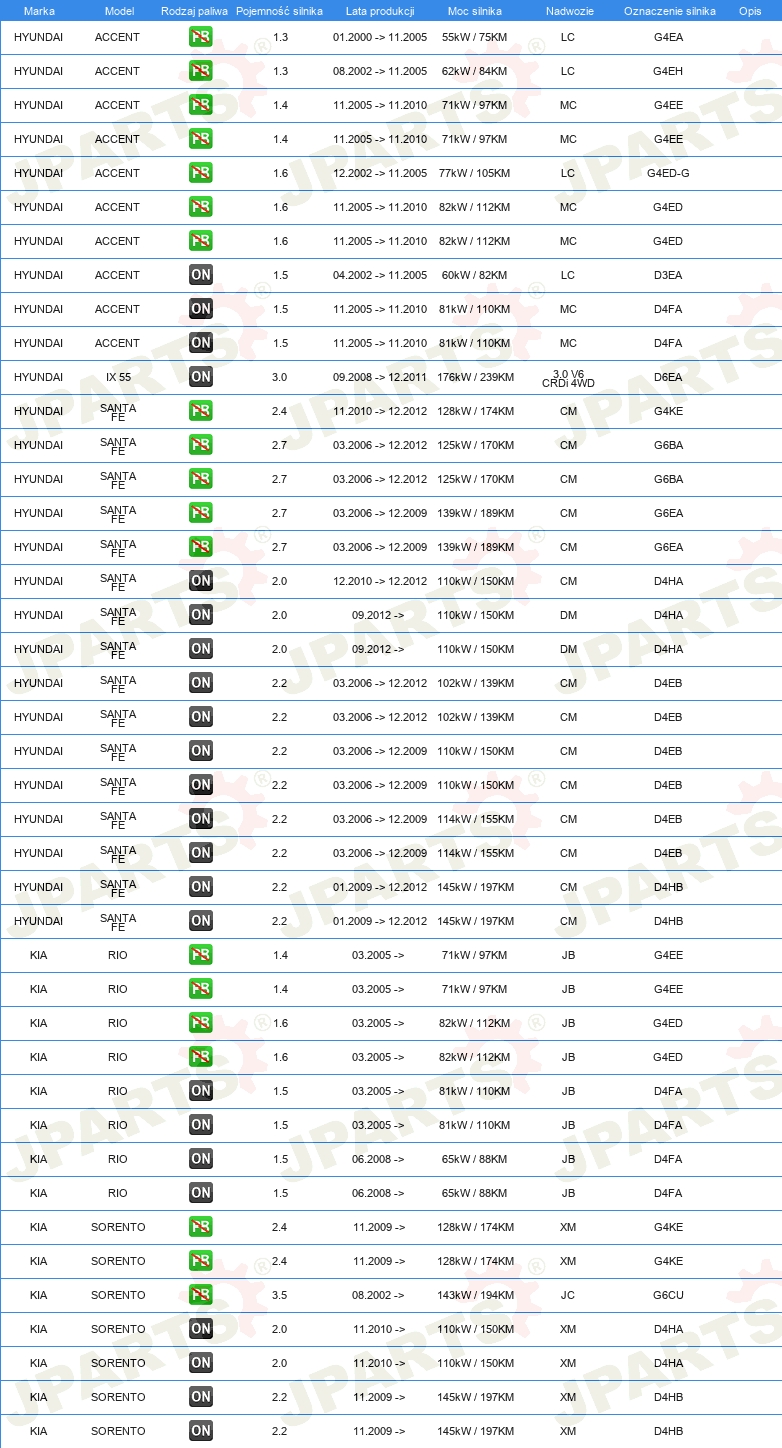Click the ON diesel icon in the IX 55 row
The height and width of the screenshot is (1448, 782).
point(201,377)
